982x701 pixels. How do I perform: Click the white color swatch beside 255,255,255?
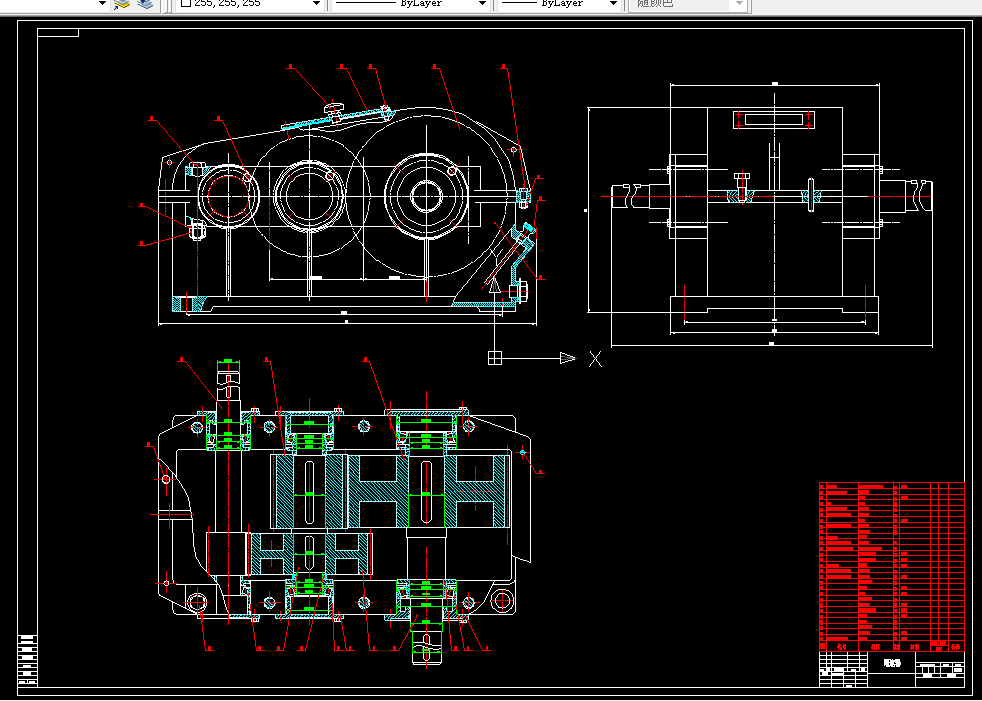pos(185,3)
